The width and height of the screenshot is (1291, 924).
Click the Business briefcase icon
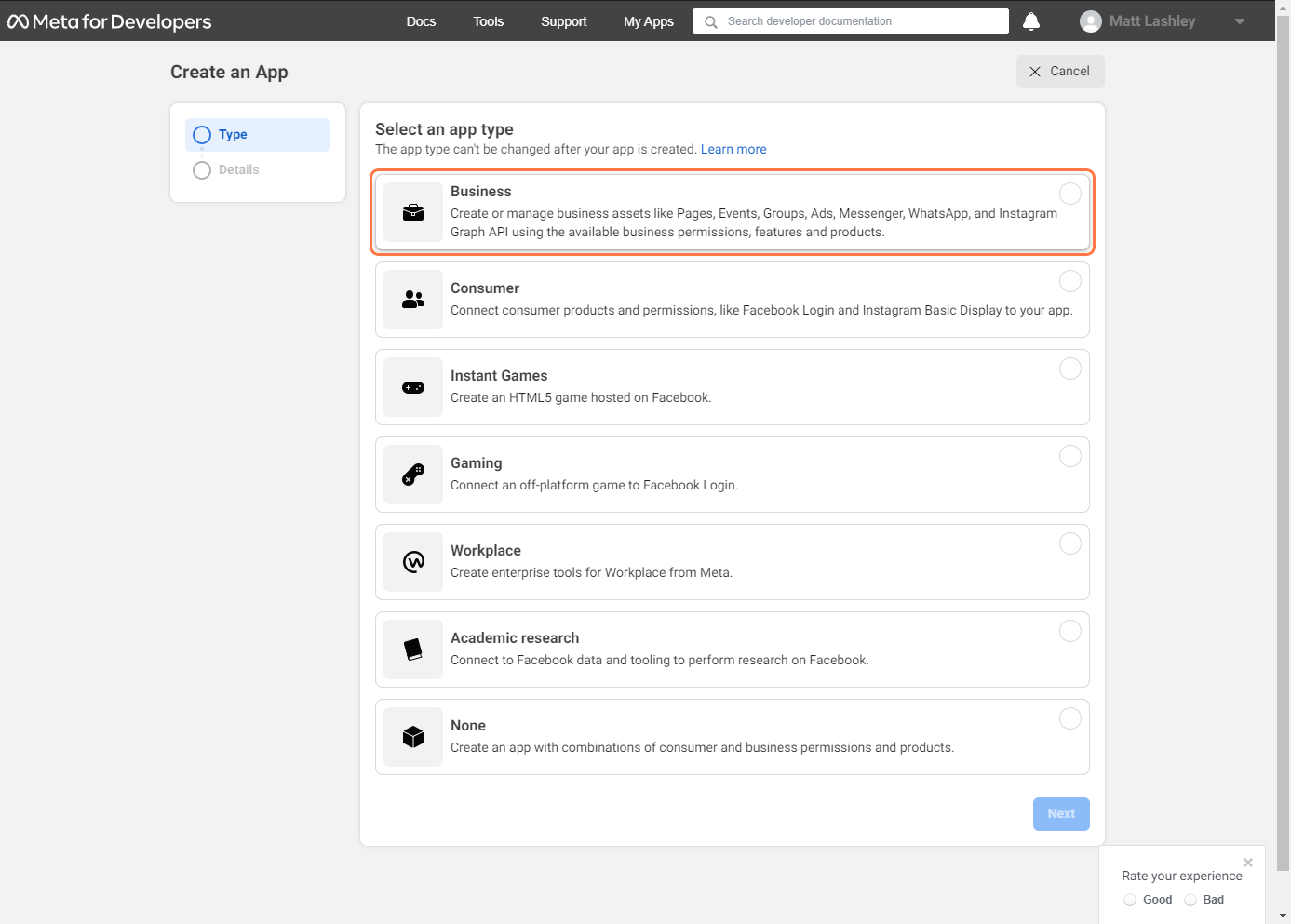tap(413, 212)
